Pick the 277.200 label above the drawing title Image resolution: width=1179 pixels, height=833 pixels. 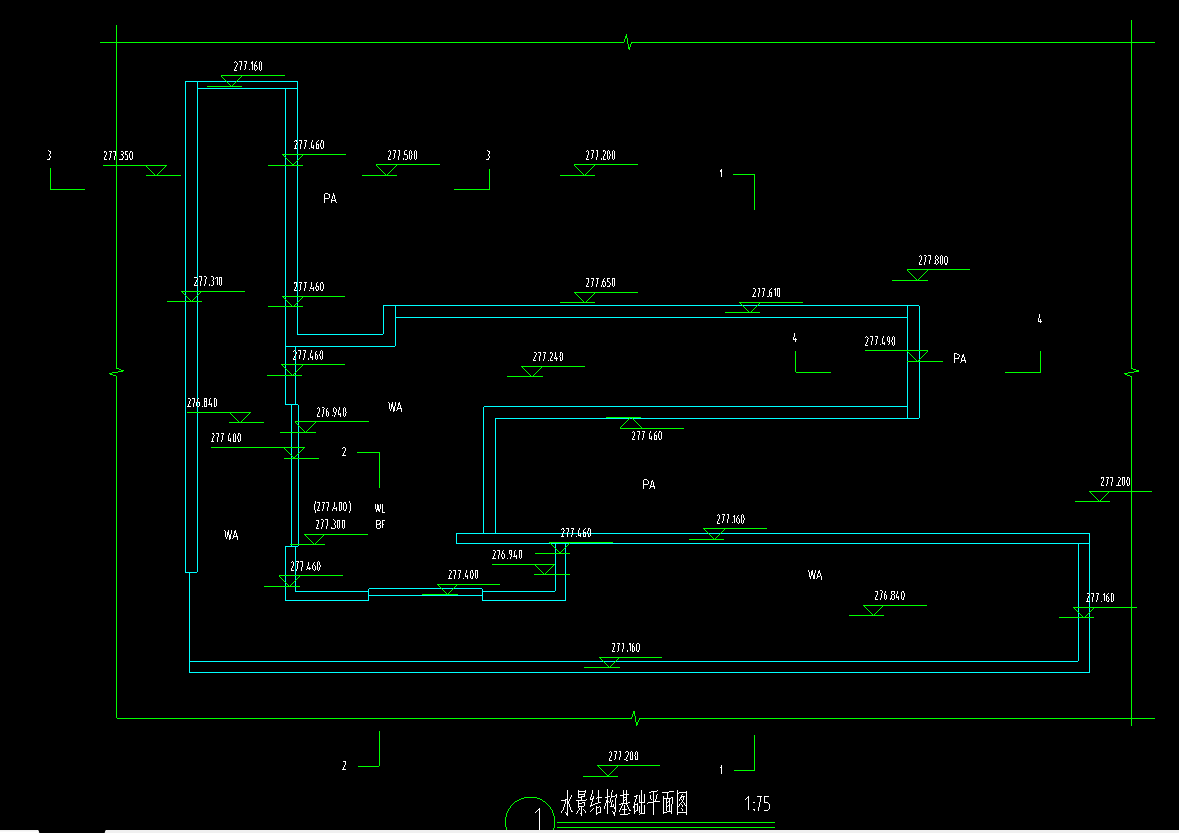623,756
